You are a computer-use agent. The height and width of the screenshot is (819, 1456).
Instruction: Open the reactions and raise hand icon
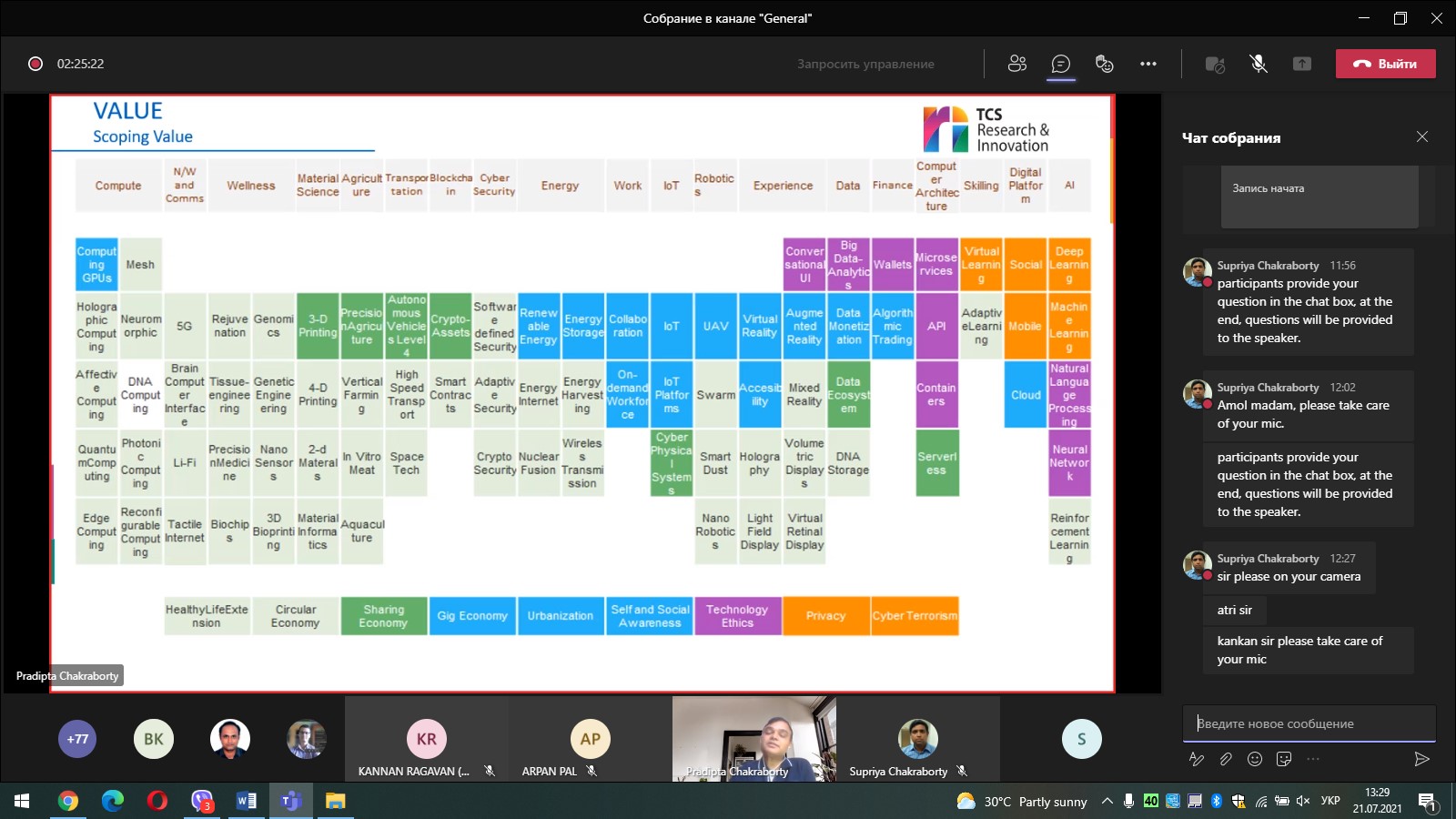[1105, 64]
